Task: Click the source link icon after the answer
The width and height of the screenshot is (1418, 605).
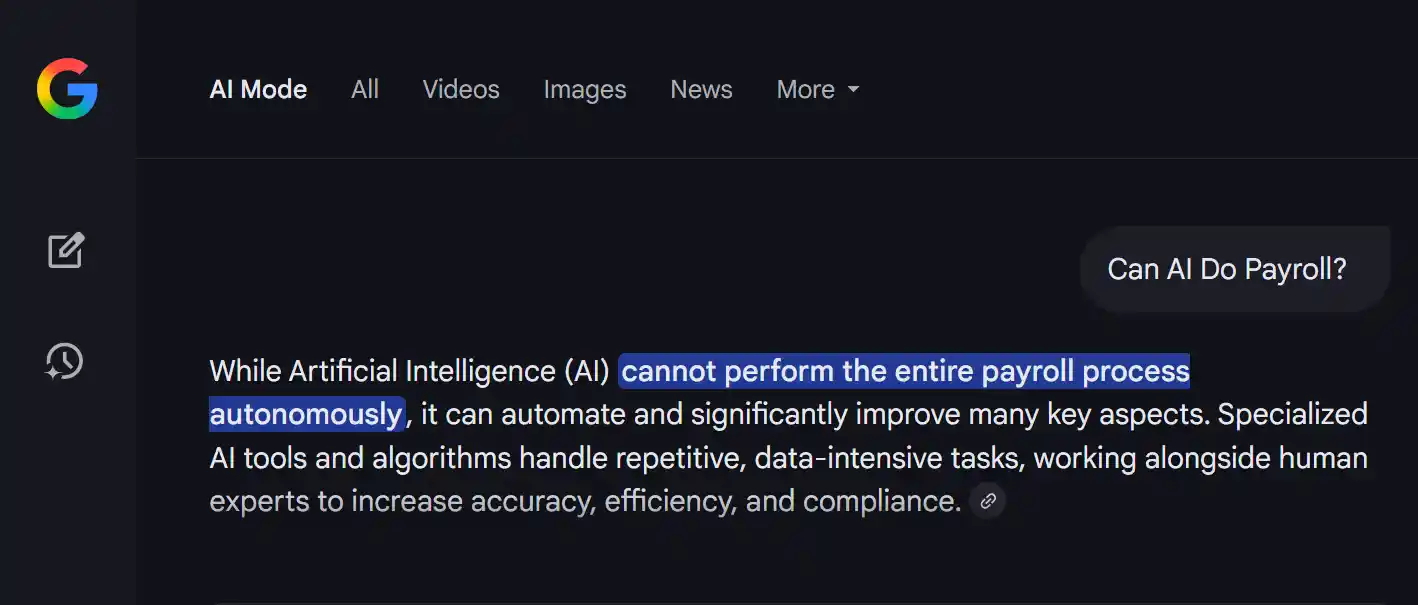Action: pyautogui.click(x=988, y=501)
